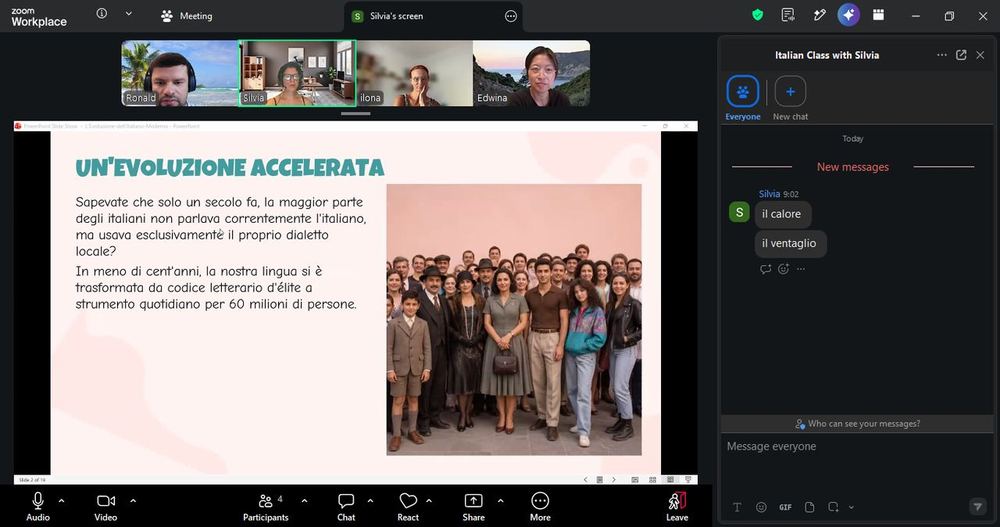Expand screenshot options chevron in composer

pos(851,507)
